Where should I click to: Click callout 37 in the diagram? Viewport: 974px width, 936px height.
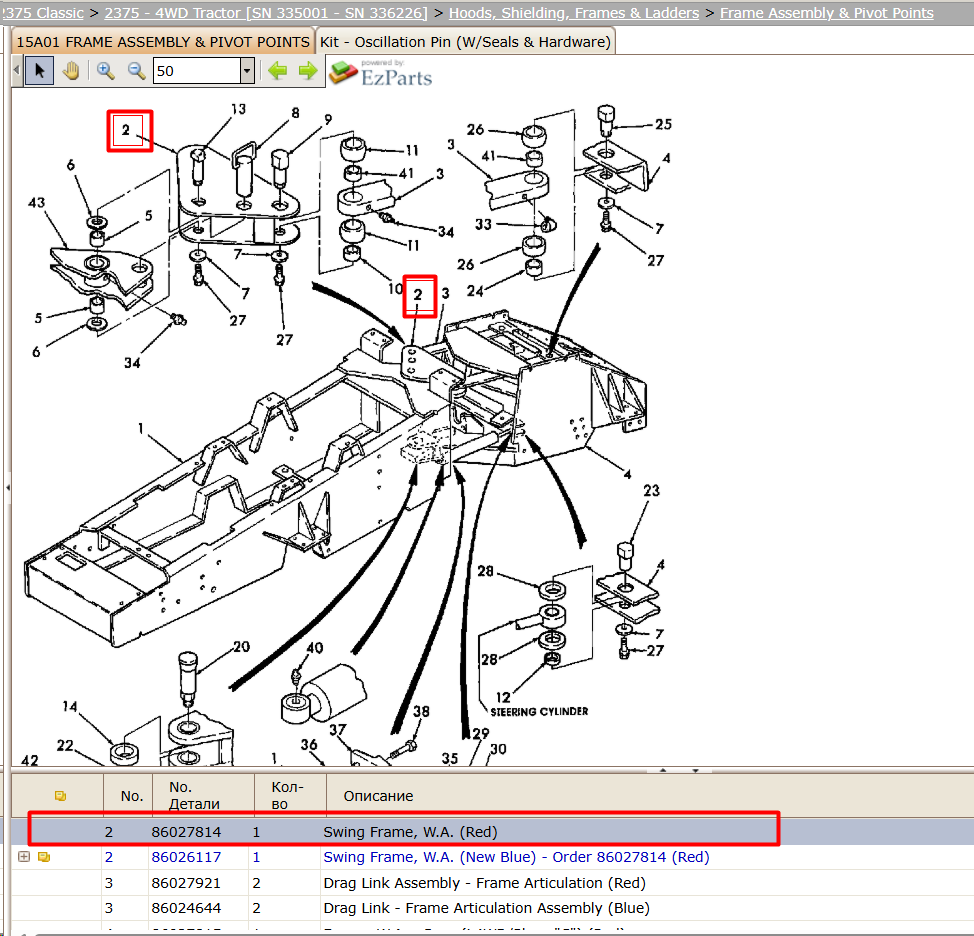pyautogui.click(x=338, y=729)
